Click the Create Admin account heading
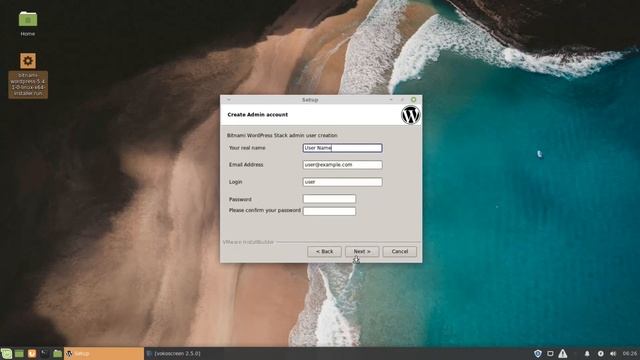Viewport: 640px width, 360px height. click(258, 115)
